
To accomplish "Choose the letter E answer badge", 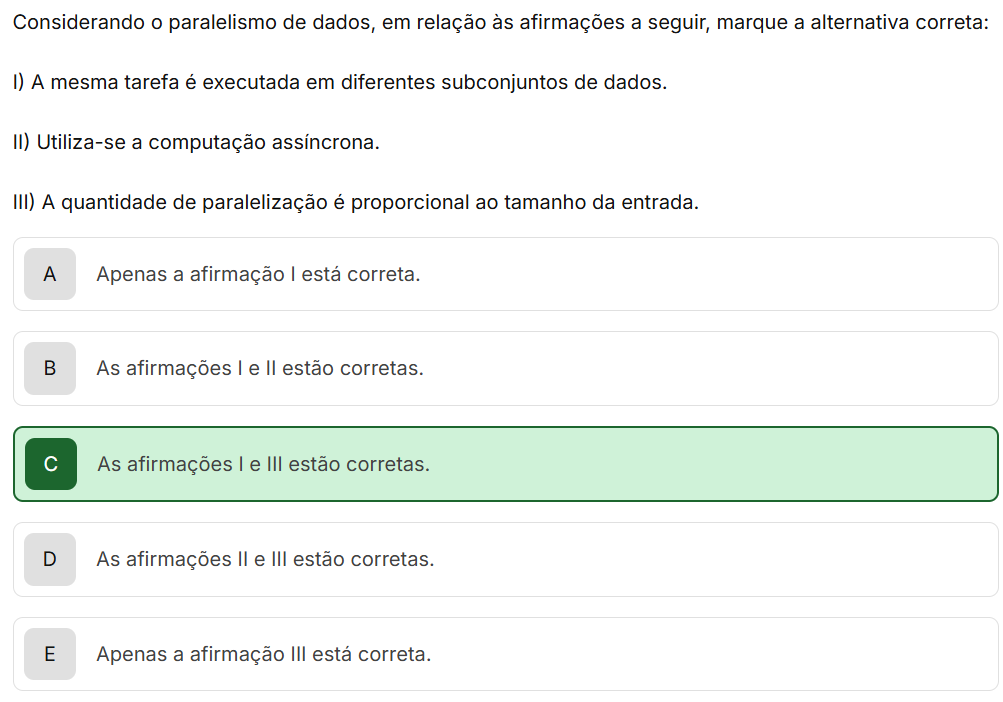I will [x=50, y=654].
